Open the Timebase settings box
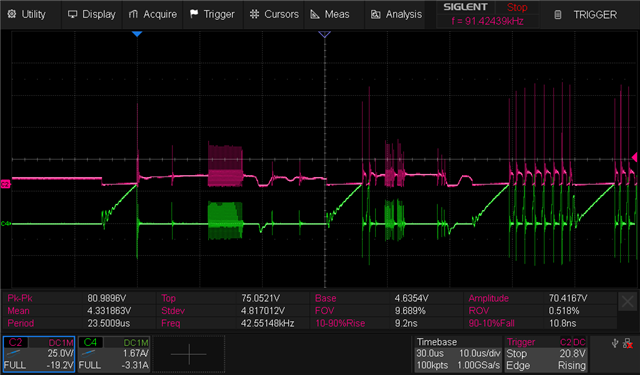The image size is (640, 375). pyautogui.click(x=458, y=354)
